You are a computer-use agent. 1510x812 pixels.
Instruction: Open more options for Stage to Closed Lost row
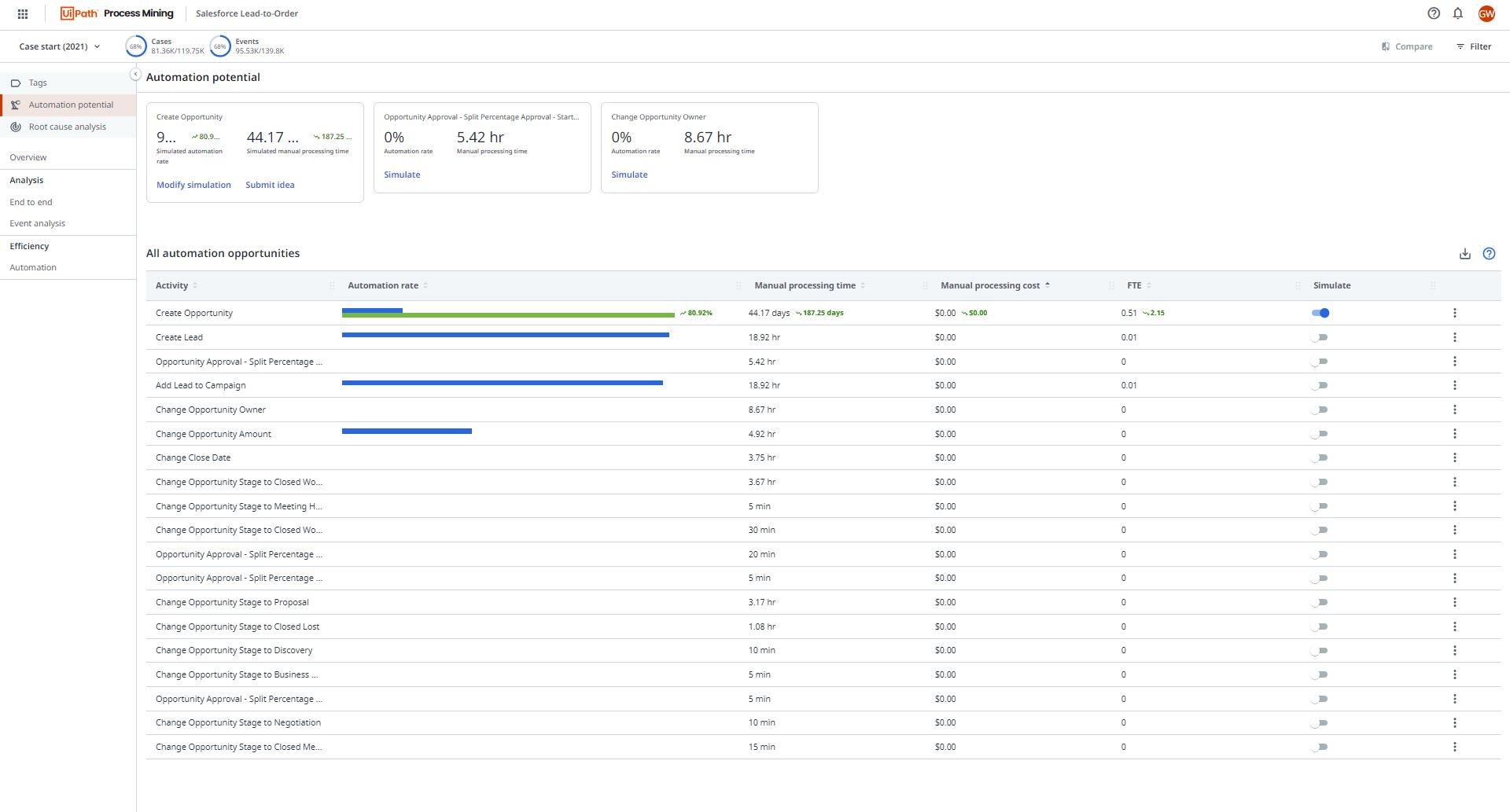click(x=1455, y=626)
